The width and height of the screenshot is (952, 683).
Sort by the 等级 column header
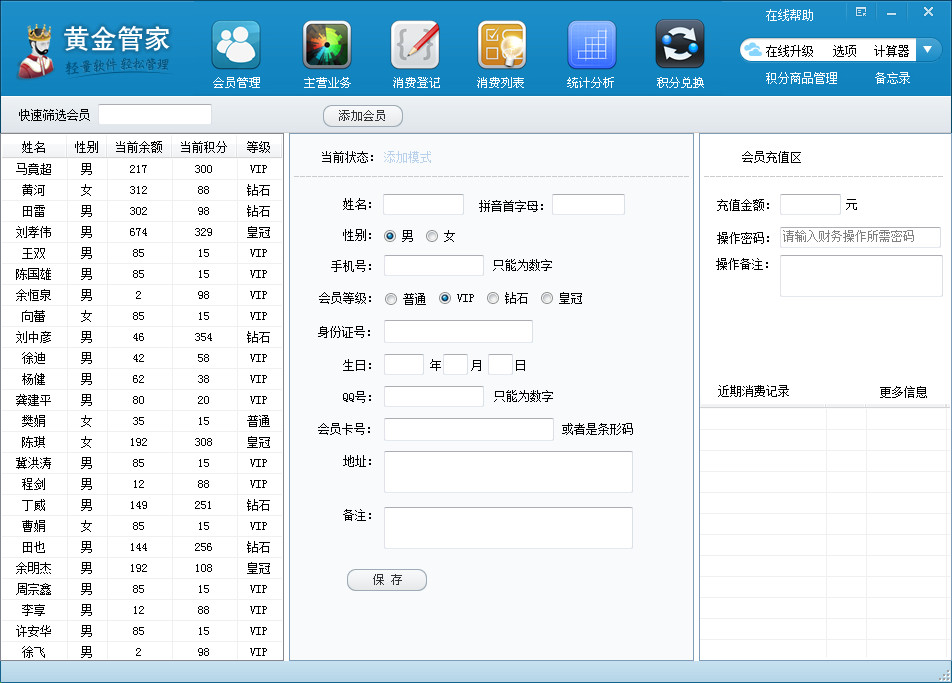pyautogui.click(x=259, y=148)
